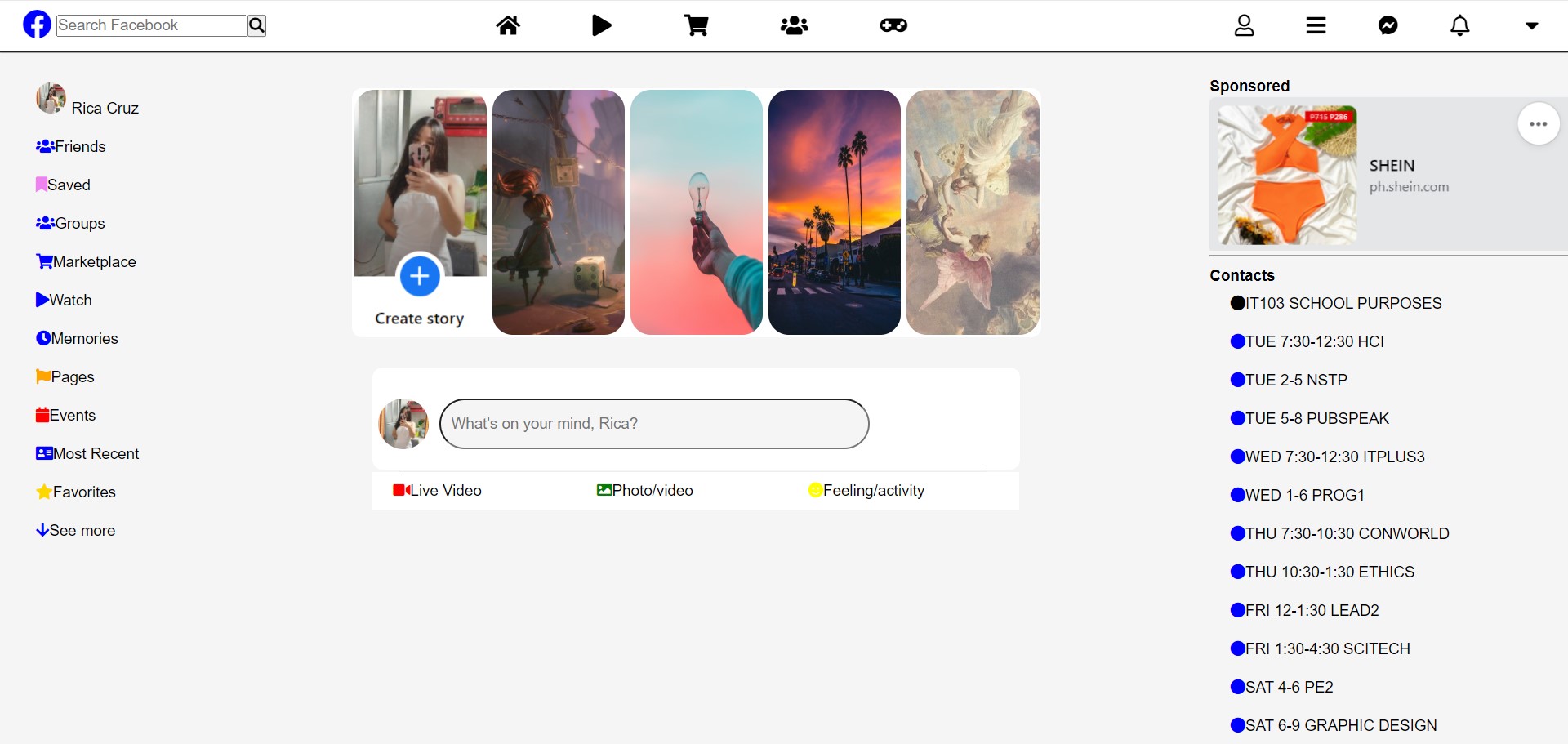The height and width of the screenshot is (744, 1568).
Task: Click the What's on your mind field
Action: pos(653,424)
